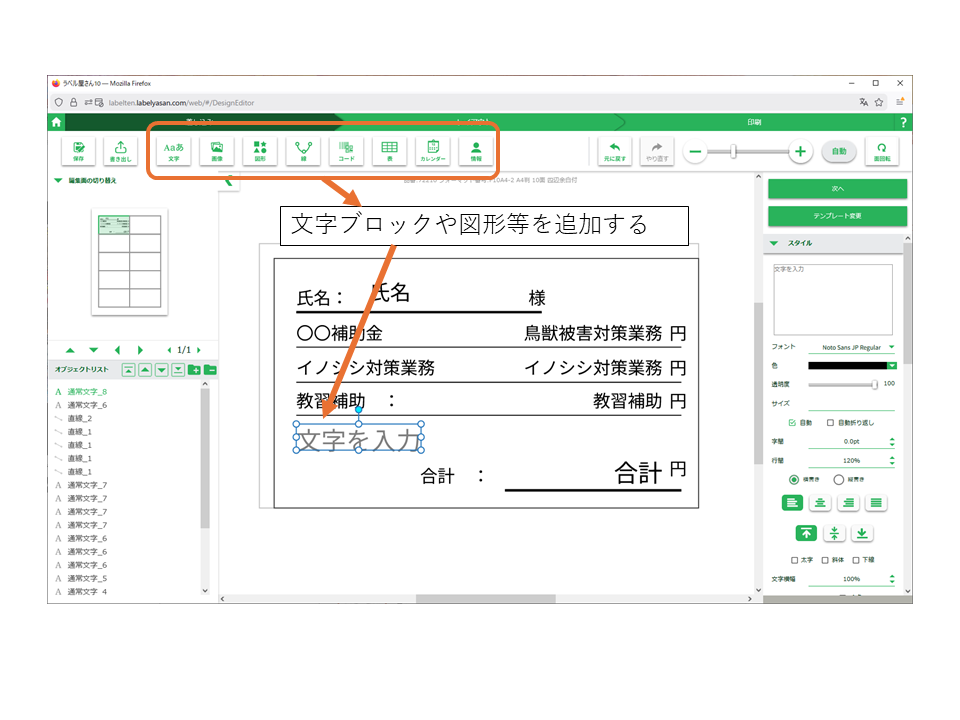
Task: Click the カレンダー (calendar) tool icon
Action: click(433, 151)
